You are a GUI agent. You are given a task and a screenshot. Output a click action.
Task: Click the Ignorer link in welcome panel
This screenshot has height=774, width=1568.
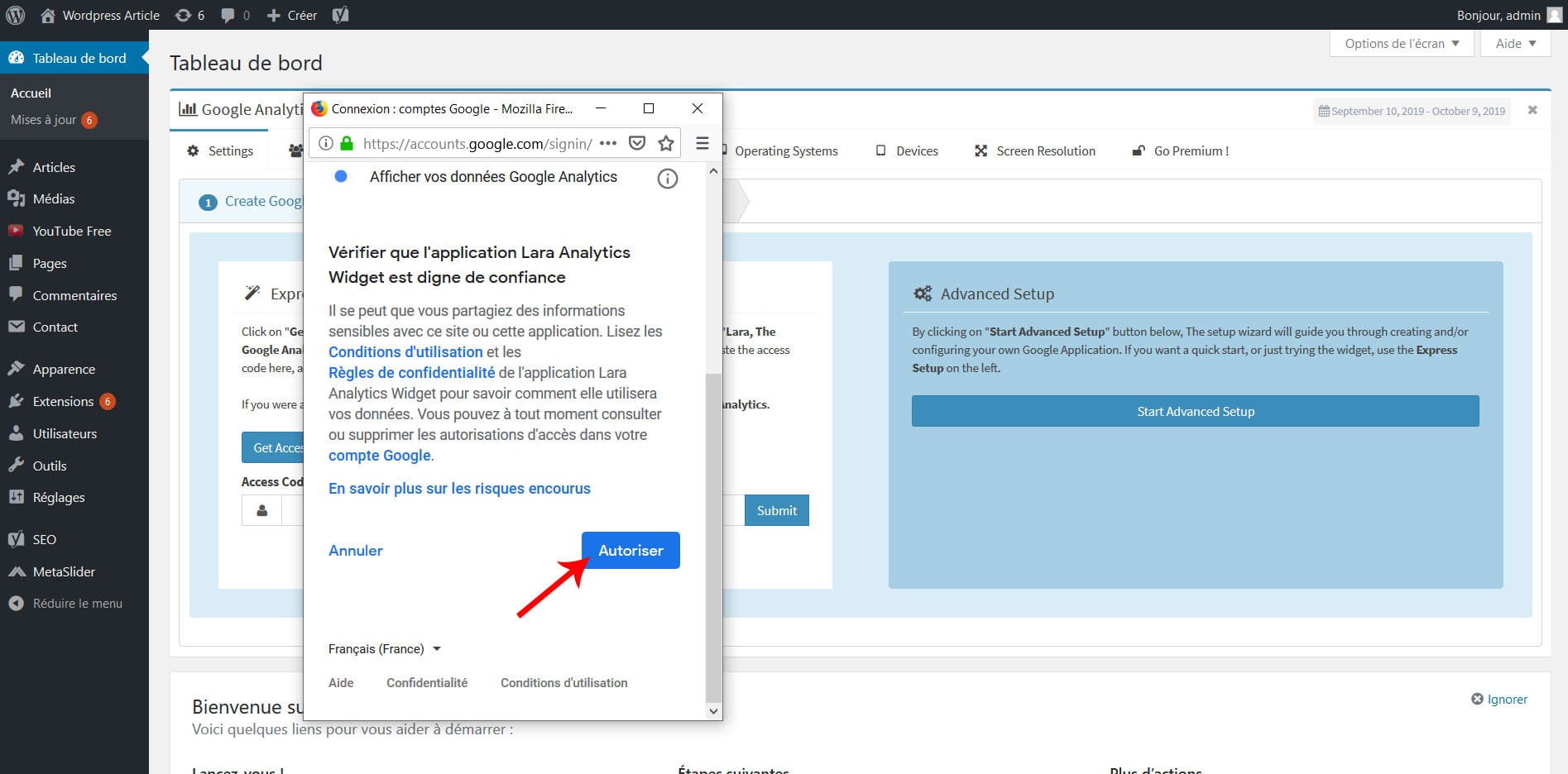click(1499, 699)
